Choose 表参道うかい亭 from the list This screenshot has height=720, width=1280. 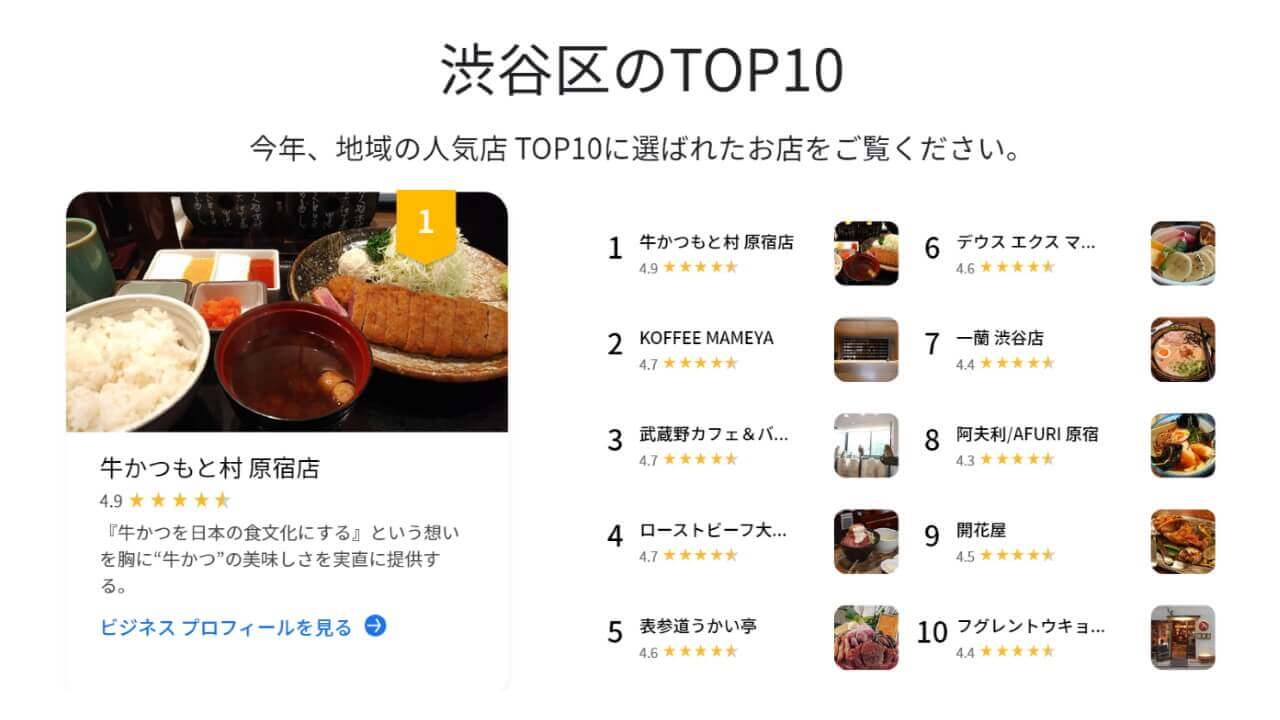click(698, 627)
